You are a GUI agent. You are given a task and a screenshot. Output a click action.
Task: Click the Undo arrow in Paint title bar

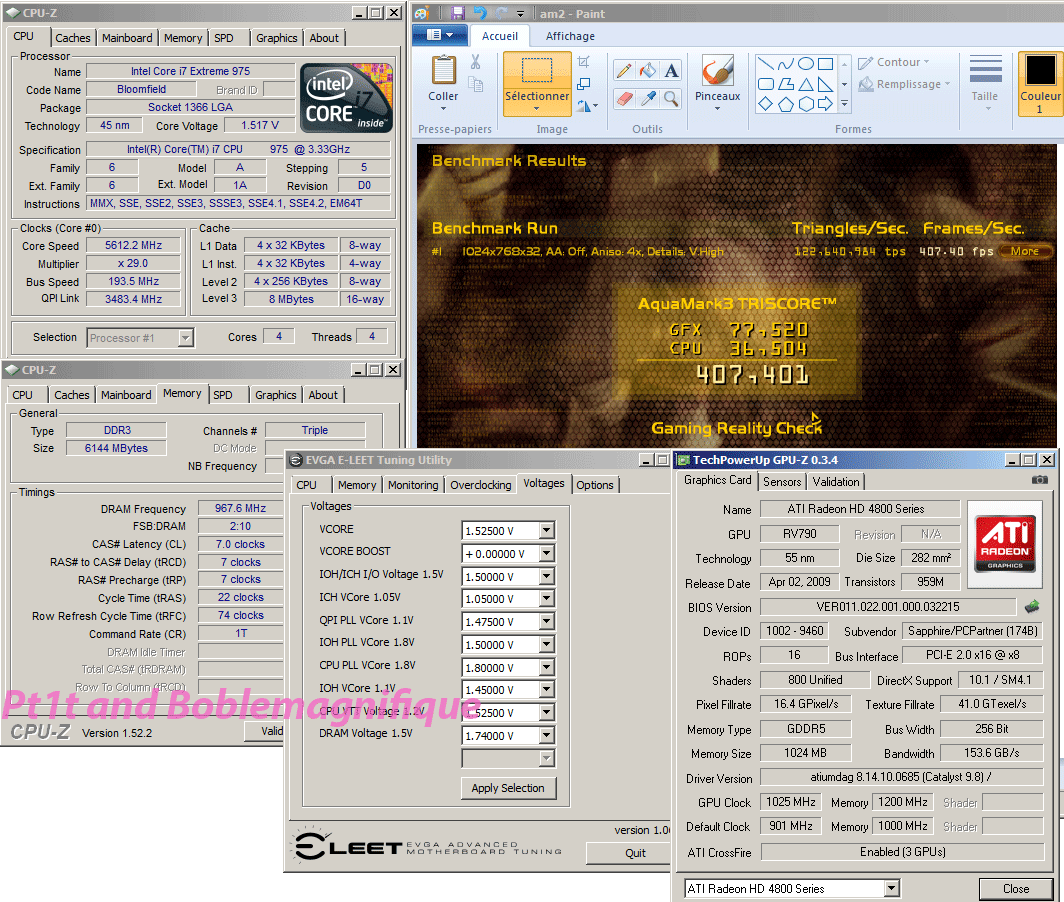coord(480,14)
